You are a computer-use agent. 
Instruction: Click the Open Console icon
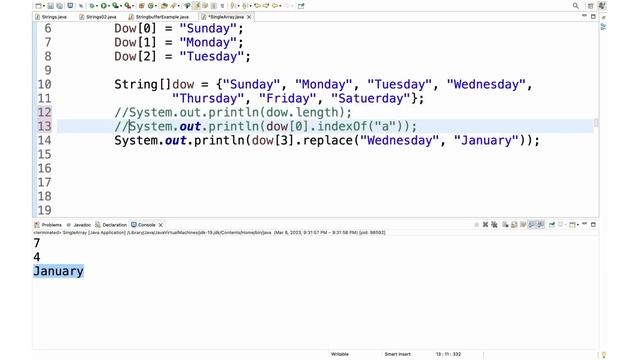click(x=572, y=224)
